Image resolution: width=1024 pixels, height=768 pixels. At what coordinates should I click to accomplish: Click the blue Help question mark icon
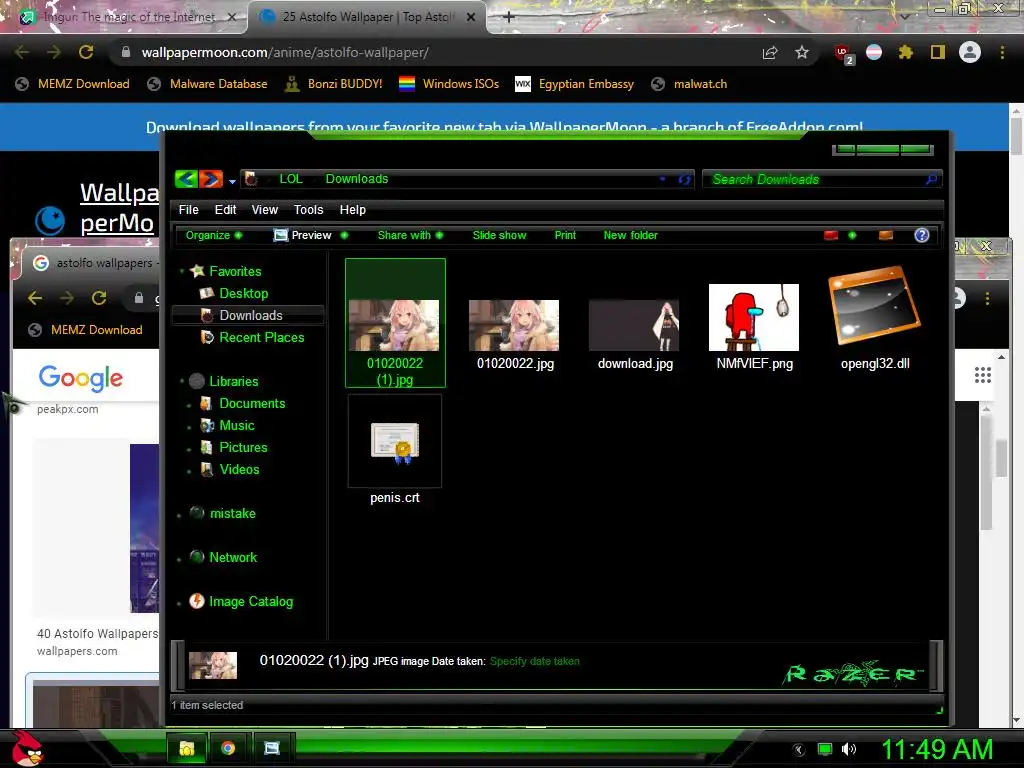coord(921,235)
